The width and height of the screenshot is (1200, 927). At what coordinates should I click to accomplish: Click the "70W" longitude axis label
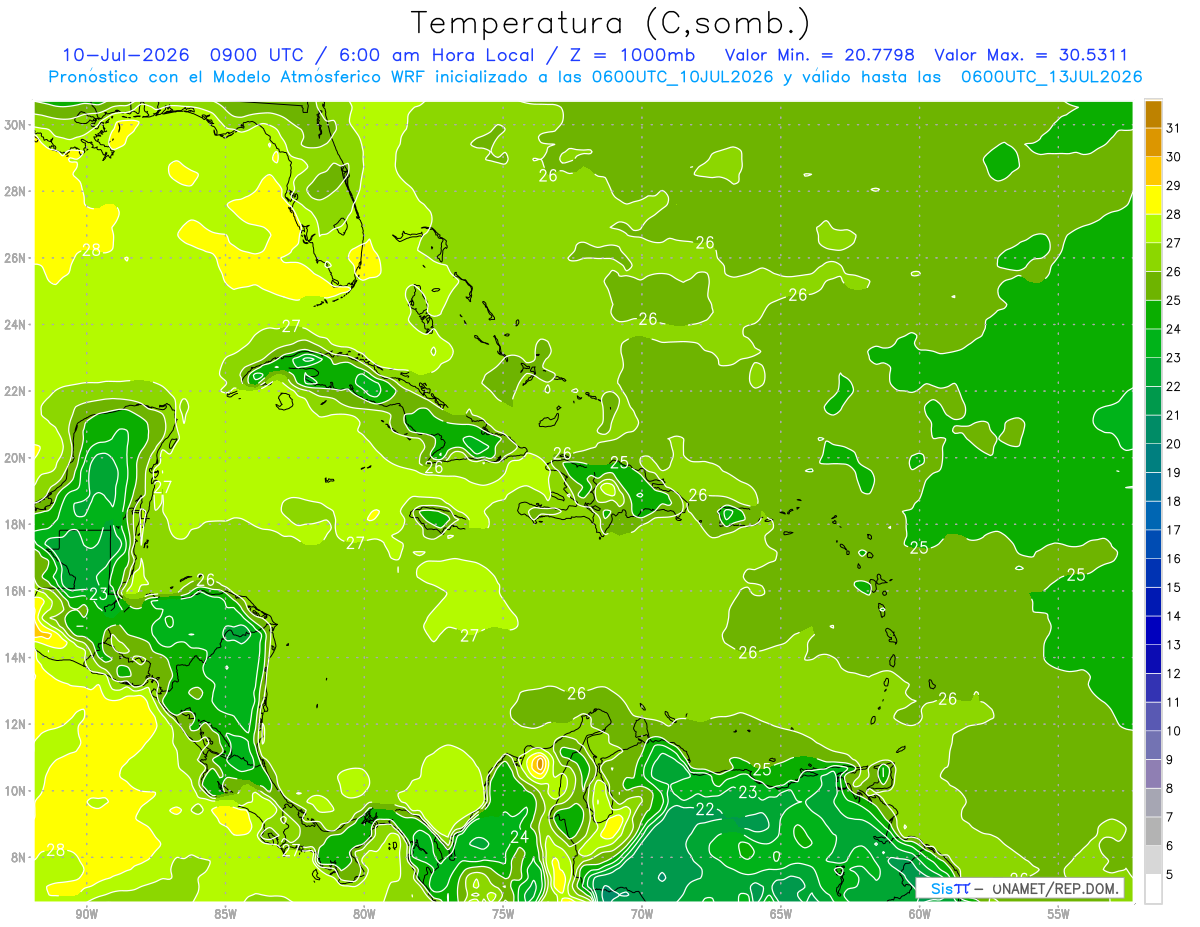[x=642, y=914]
